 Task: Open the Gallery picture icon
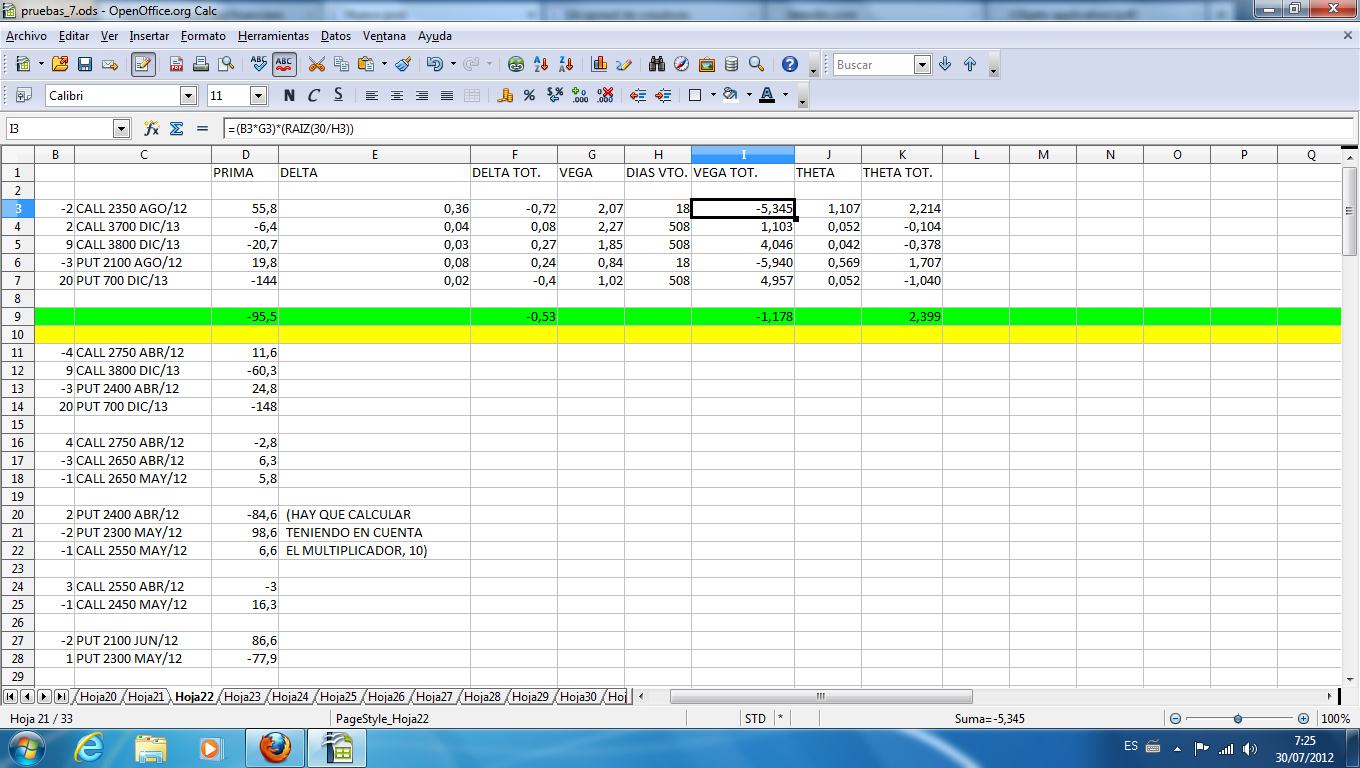click(707, 64)
